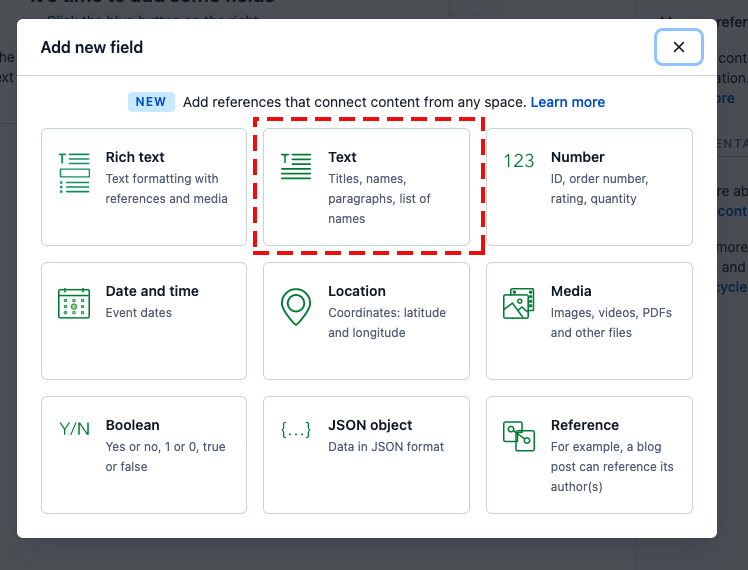Add a Date and time field
Viewport: 748px width, 570px height.
[144, 321]
